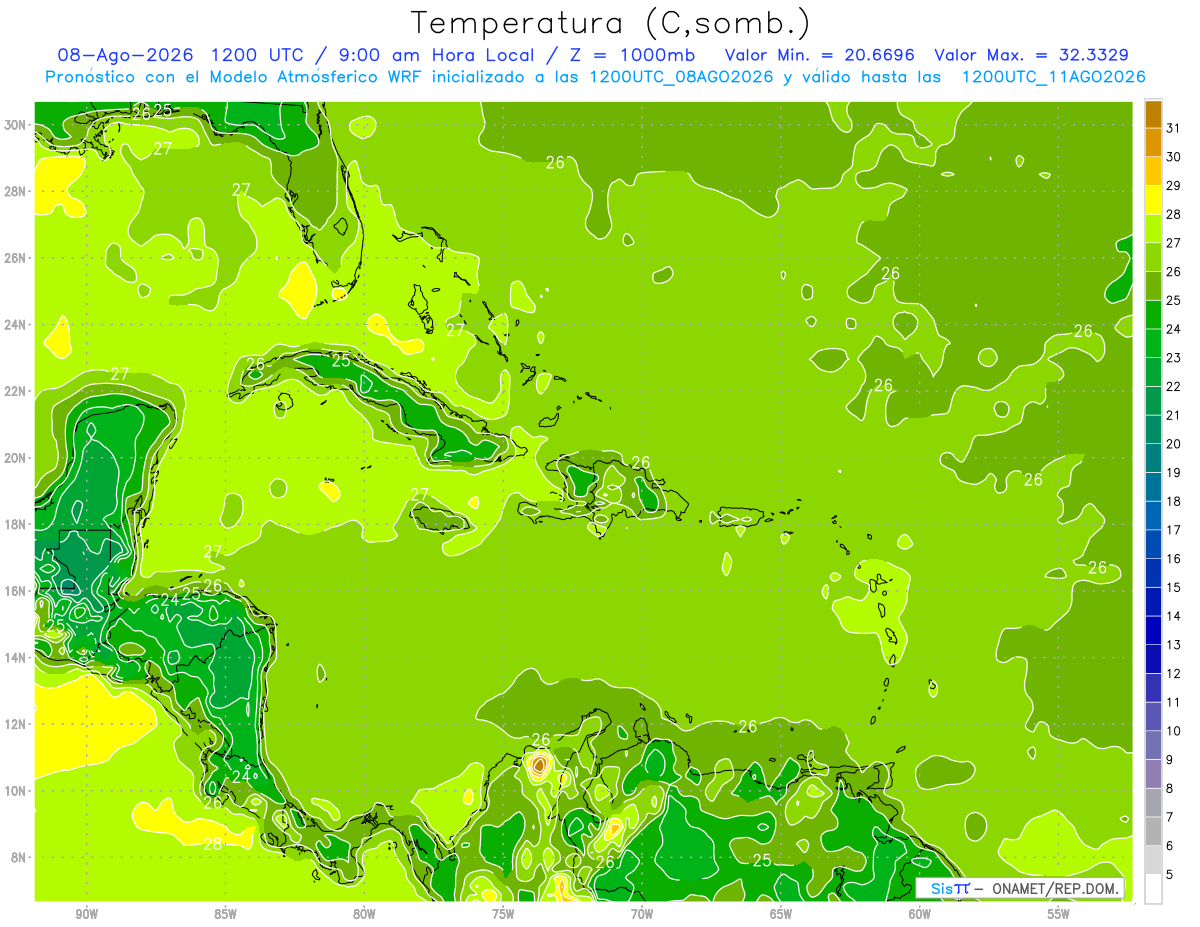Click the colorbar value label 14

1174,616
